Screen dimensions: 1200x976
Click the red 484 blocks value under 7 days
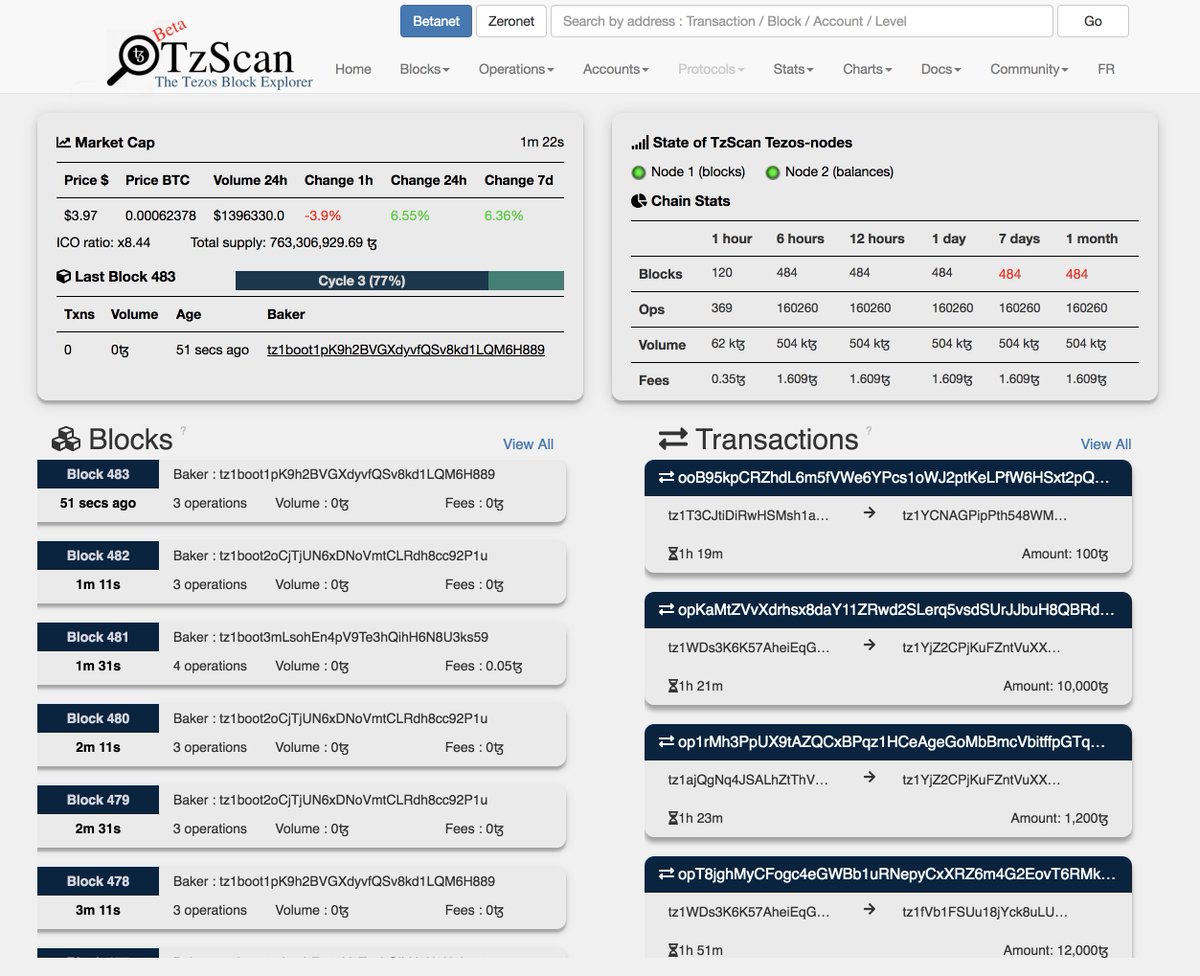click(1009, 273)
